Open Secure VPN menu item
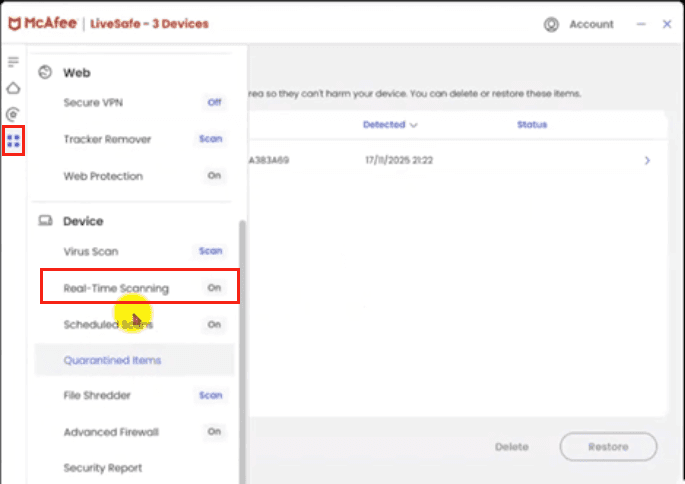The height and width of the screenshot is (484, 685). (x=93, y=103)
